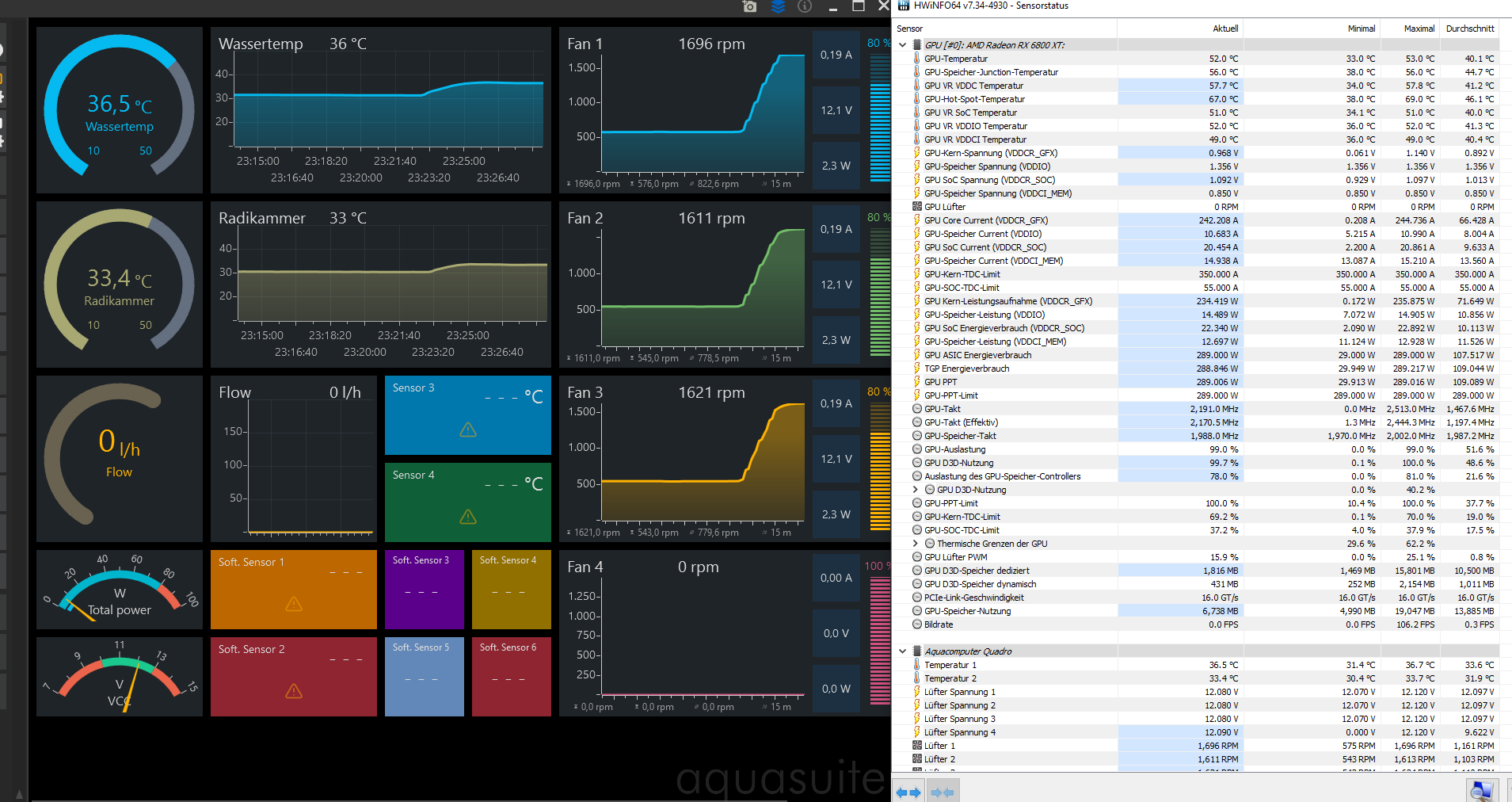Expand Thermische Grenzen der GPU subgroup

[x=916, y=544]
